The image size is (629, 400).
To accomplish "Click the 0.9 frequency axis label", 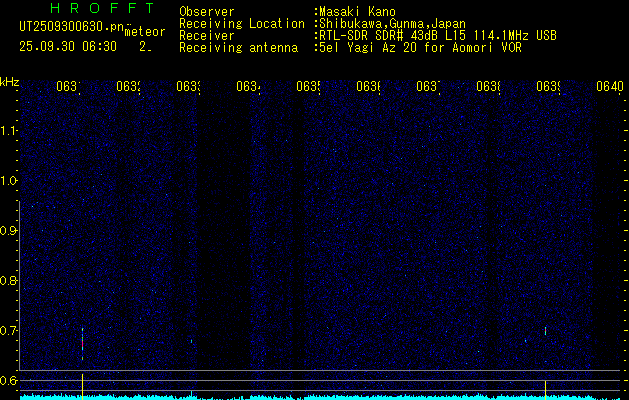I will 8,231.
